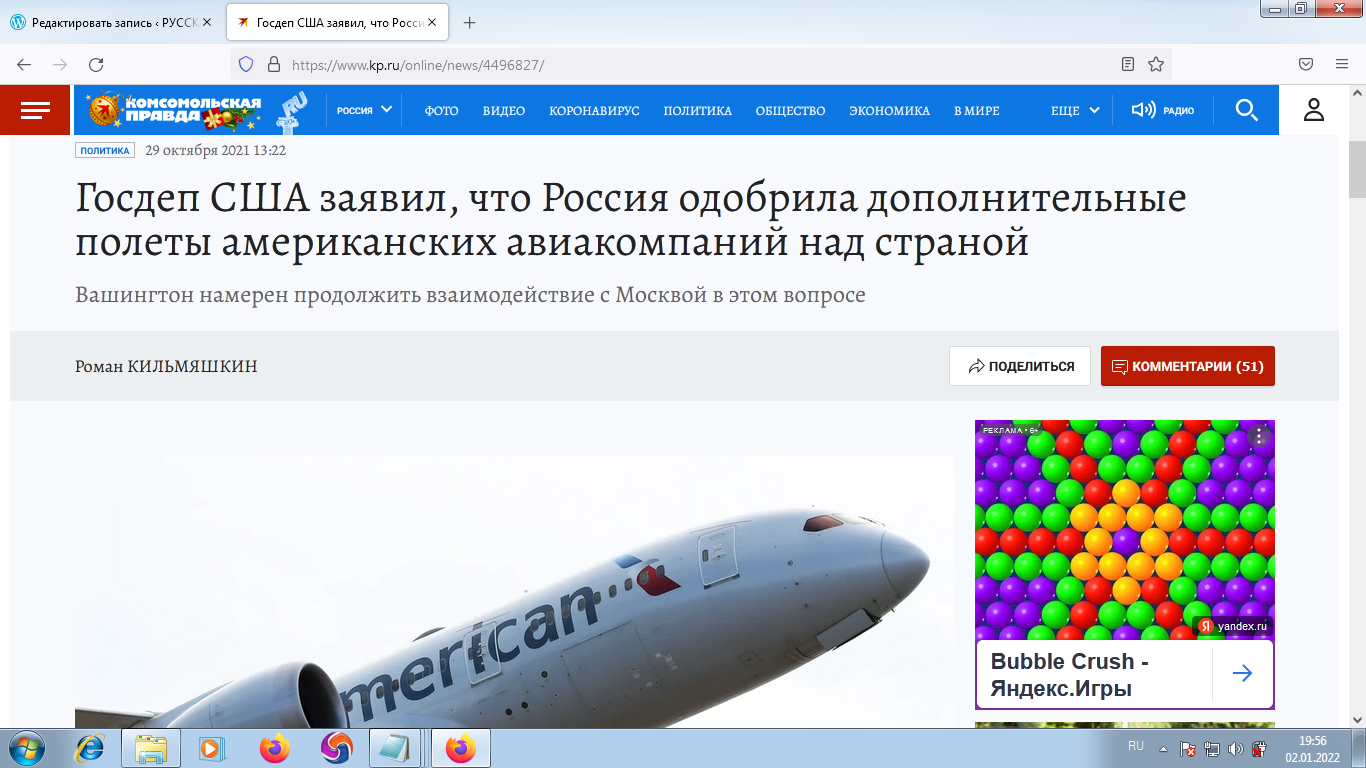Image resolution: width=1366 pixels, height=768 pixels.
Task: Click the Windows Start button
Action: point(27,747)
